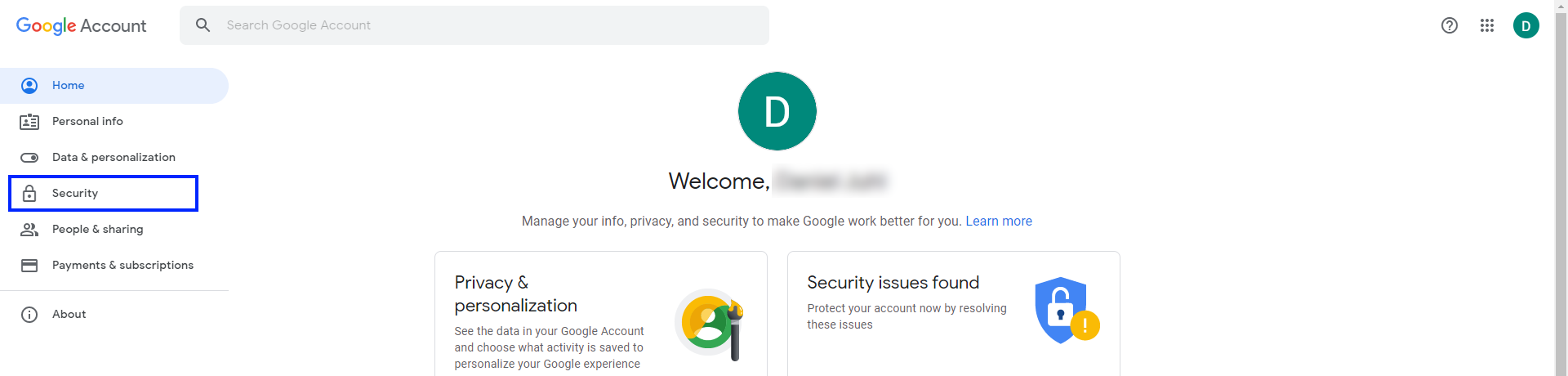Open Payments & subscriptions section
This screenshot has height=376, width=1568.
122,266
